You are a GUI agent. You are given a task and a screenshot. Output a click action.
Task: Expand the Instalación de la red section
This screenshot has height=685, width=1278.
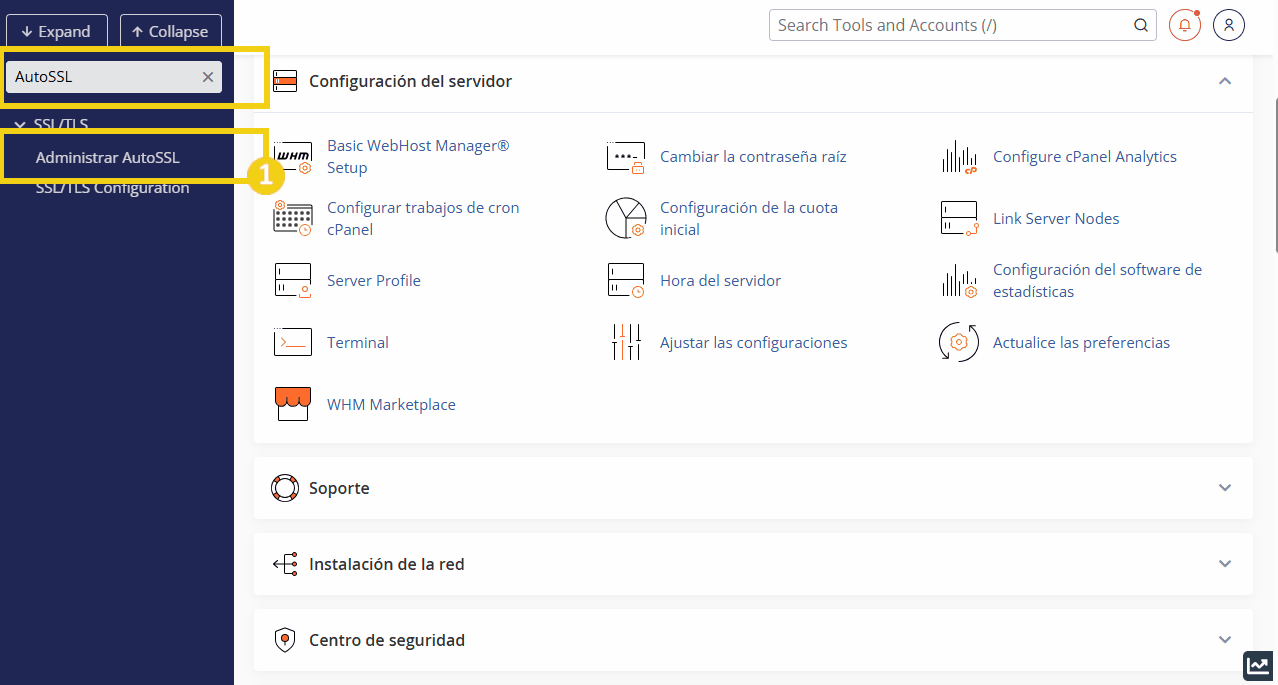point(1225,564)
